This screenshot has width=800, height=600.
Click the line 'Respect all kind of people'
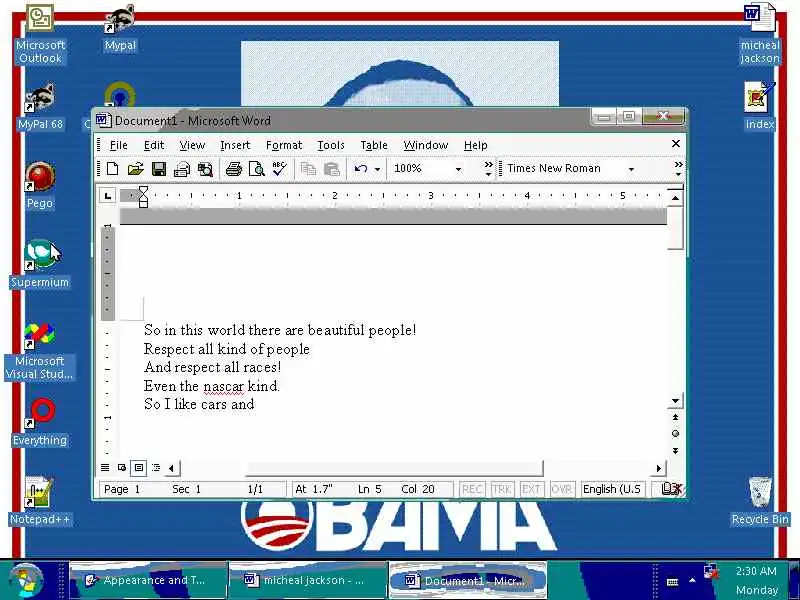227,349
